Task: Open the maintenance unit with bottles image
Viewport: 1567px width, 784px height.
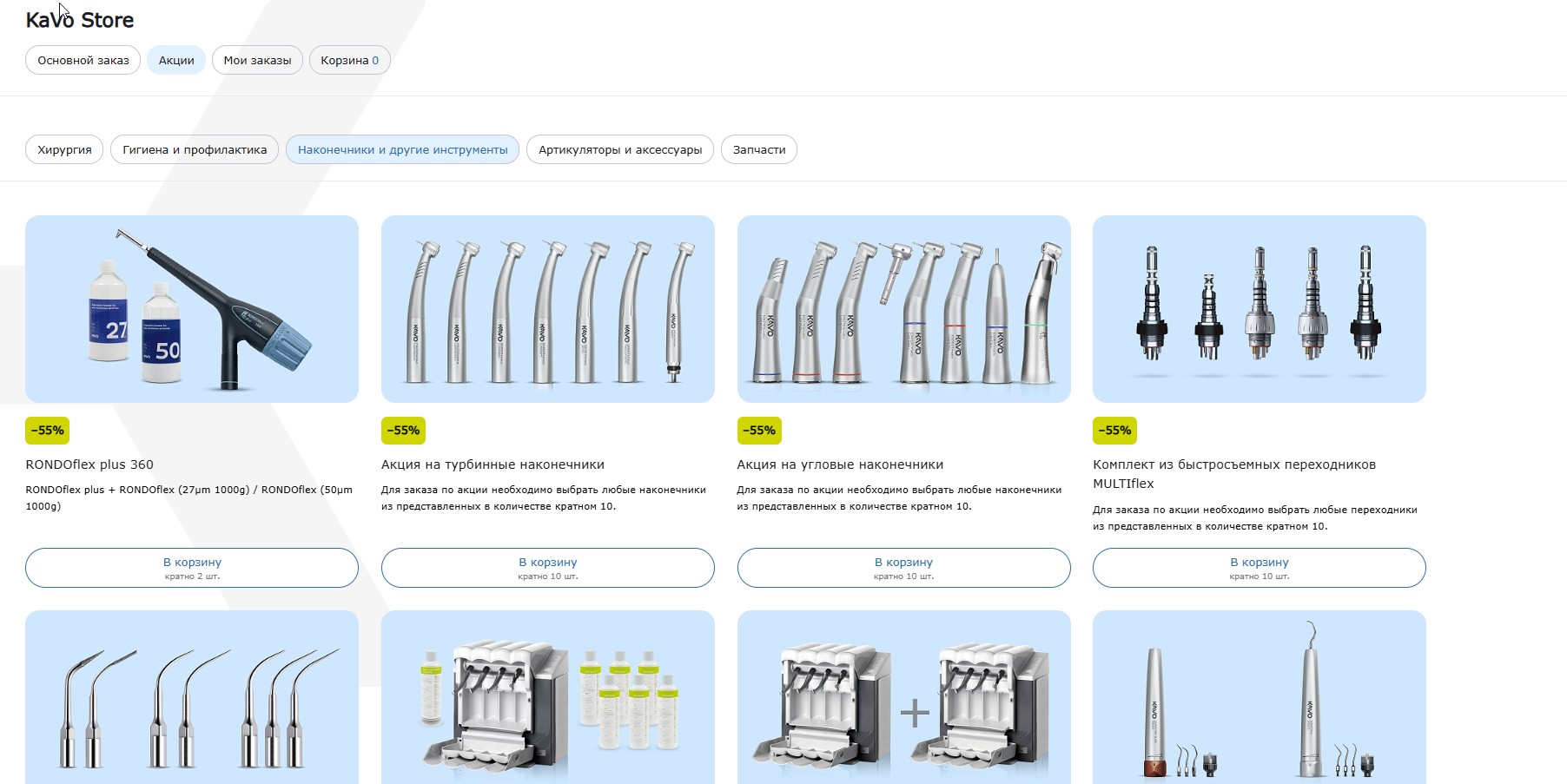Action: click(548, 697)
